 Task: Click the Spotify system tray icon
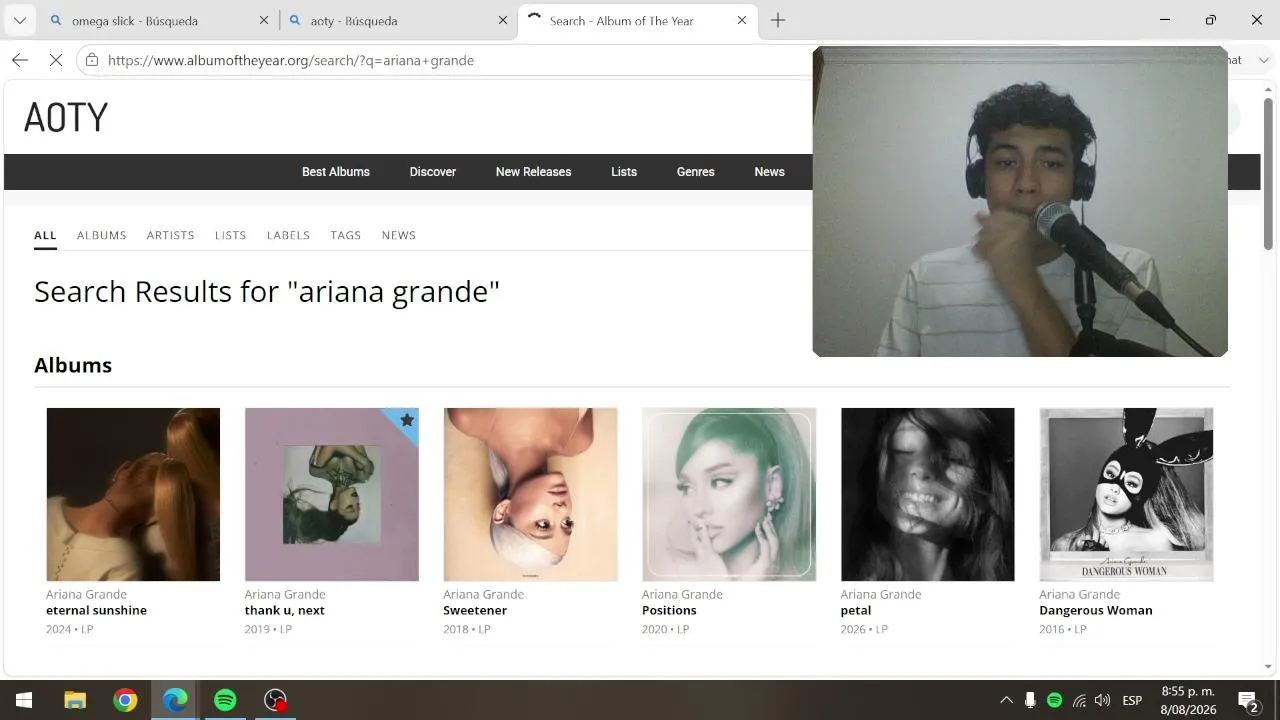coord(1054,700)
